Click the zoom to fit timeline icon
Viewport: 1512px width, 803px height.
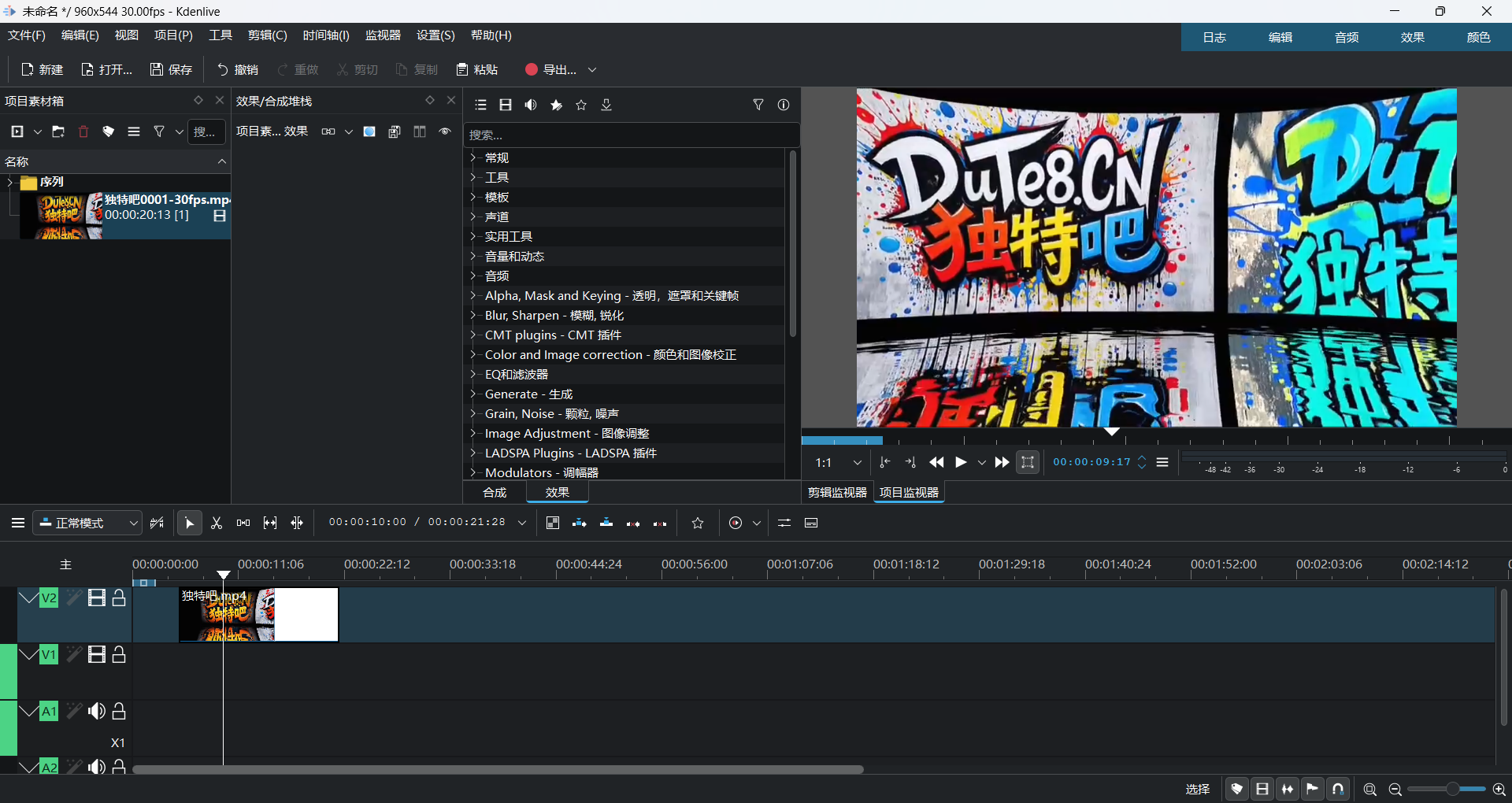(x=1370, y=789)
